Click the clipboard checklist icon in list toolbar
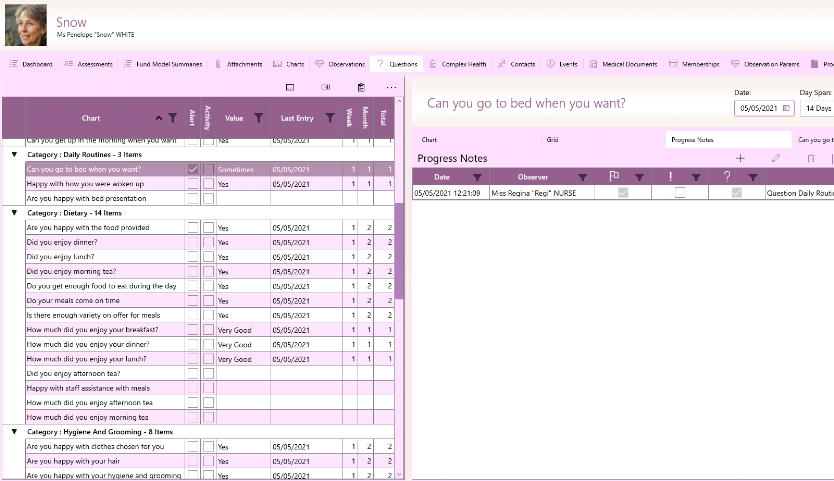Screen dimensions: 834x481 click(x=361, y=87)
